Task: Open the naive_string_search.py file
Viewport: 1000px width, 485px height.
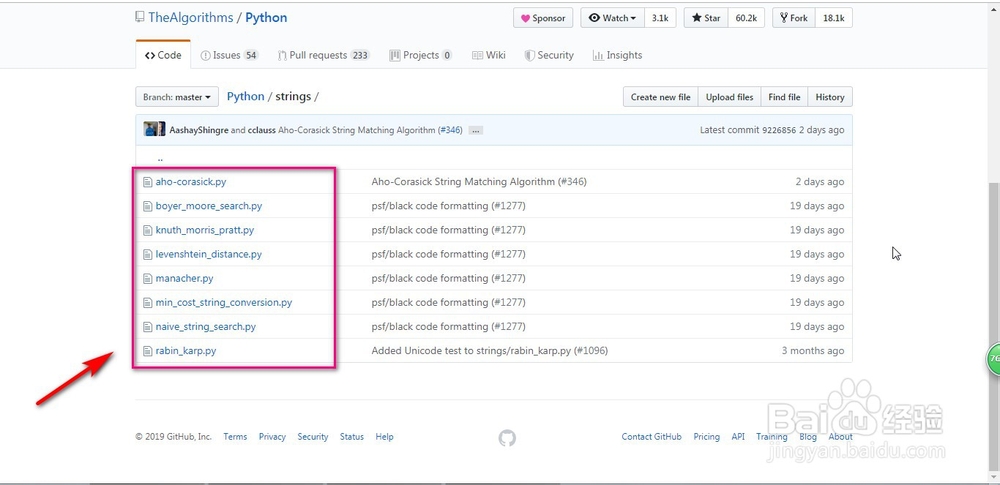Action: 205,327
